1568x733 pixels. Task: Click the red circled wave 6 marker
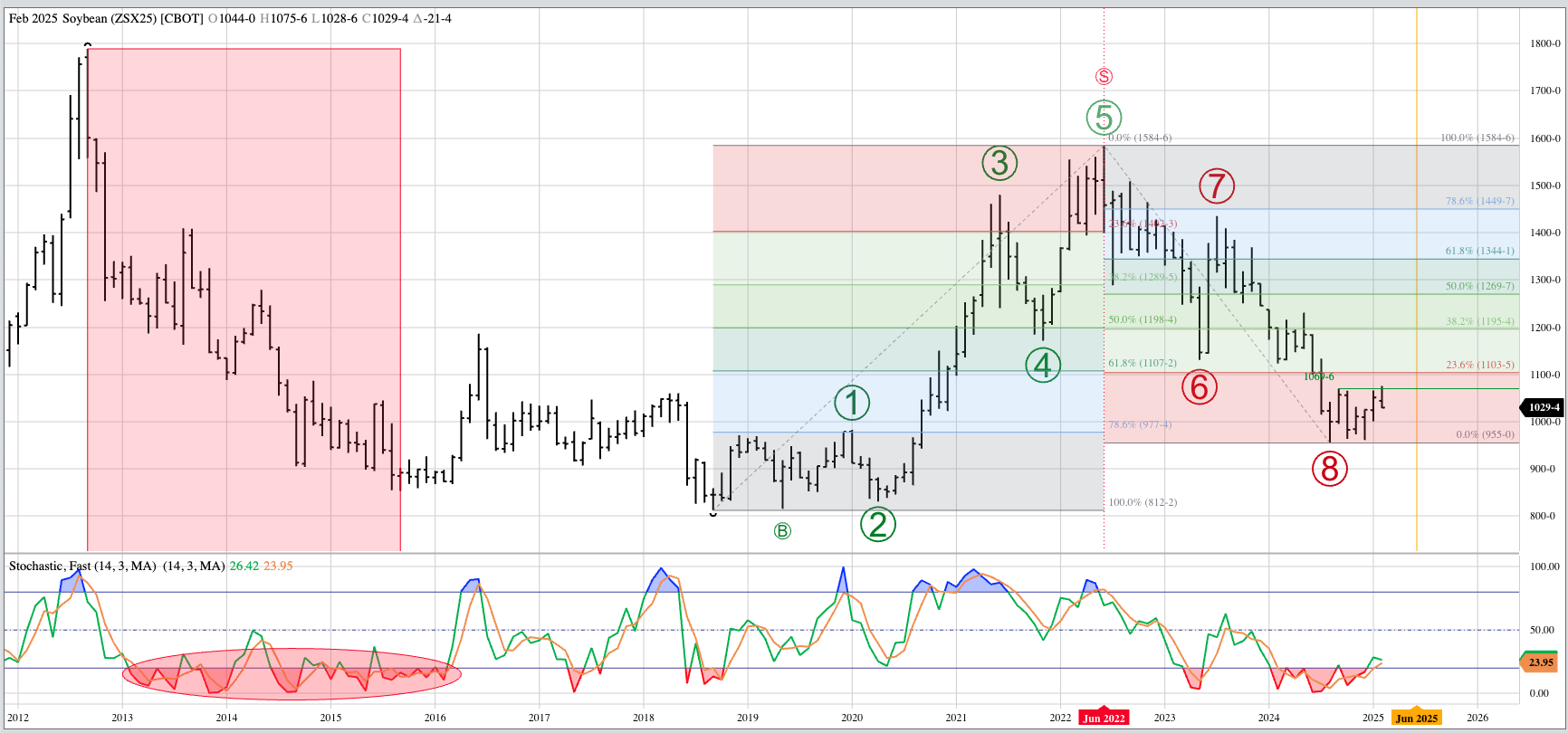pos(1199,386)
